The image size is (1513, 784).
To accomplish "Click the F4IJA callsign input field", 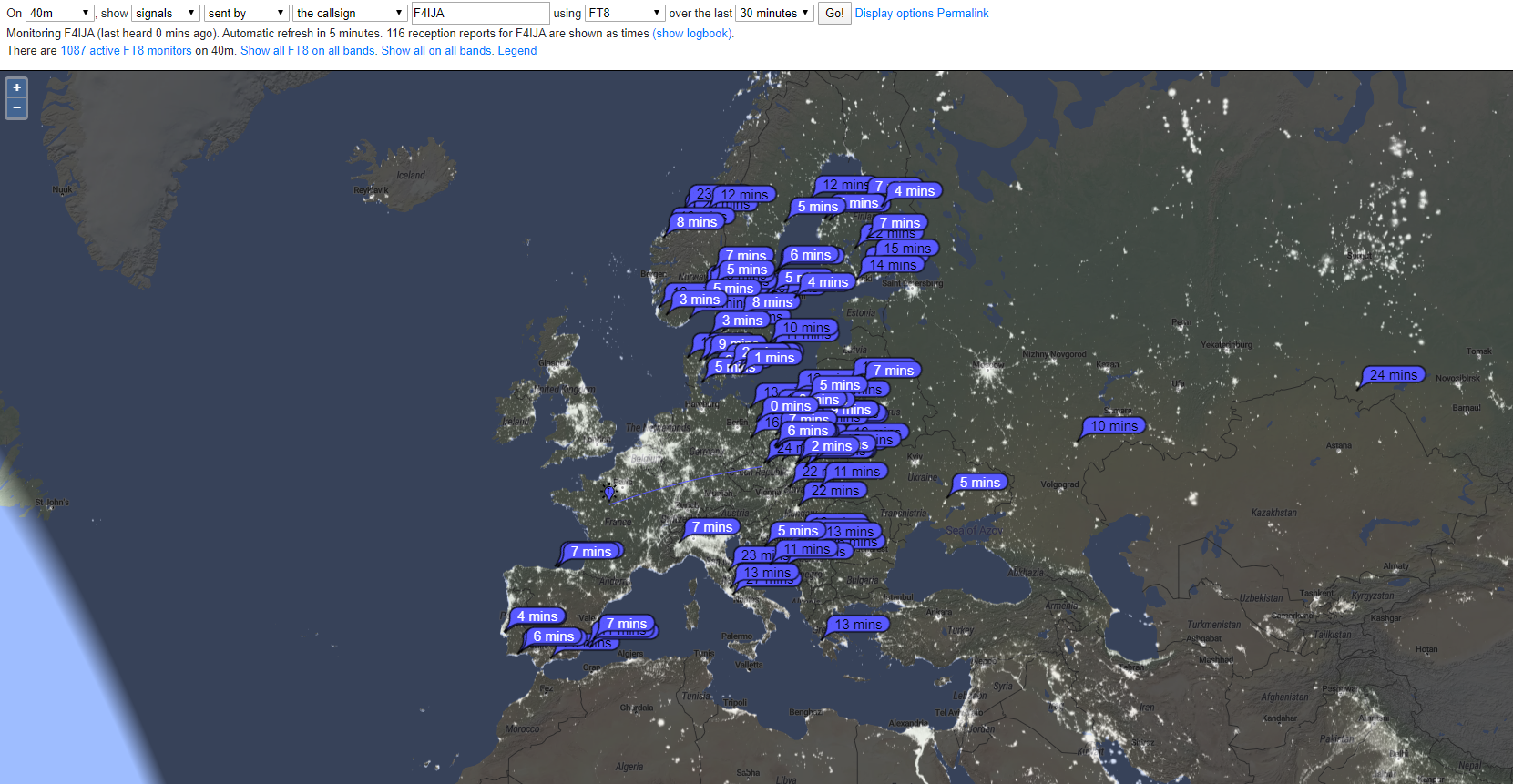I will point(479,14).
